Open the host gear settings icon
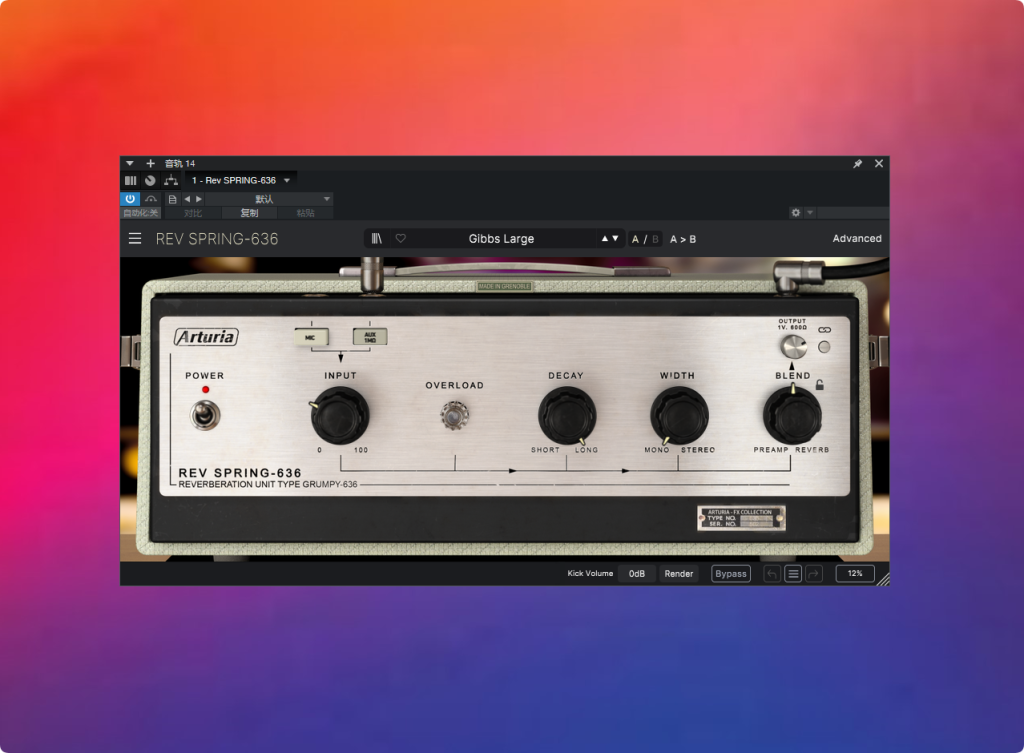Viewport: 1024px width, 753px height. coord(795,213)
